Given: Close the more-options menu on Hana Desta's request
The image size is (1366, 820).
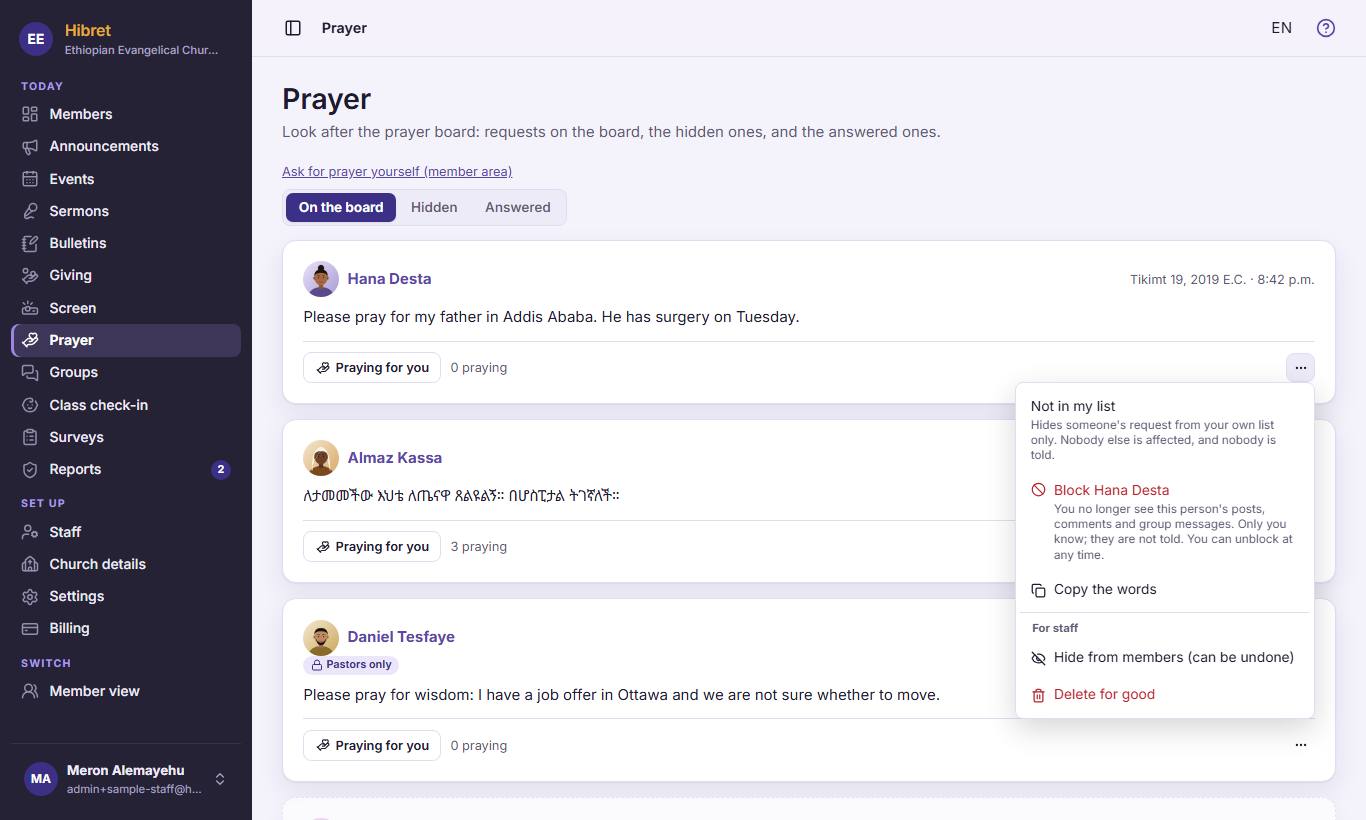Looking at the screenshot, I should [1300, 368].
